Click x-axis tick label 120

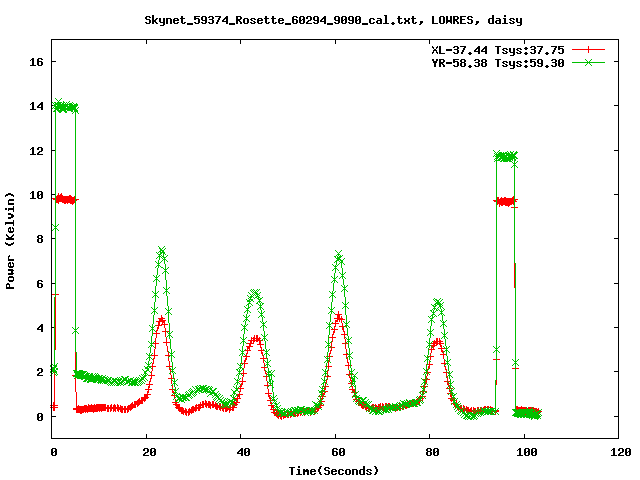pyautogui.click(x=621, y=452)
